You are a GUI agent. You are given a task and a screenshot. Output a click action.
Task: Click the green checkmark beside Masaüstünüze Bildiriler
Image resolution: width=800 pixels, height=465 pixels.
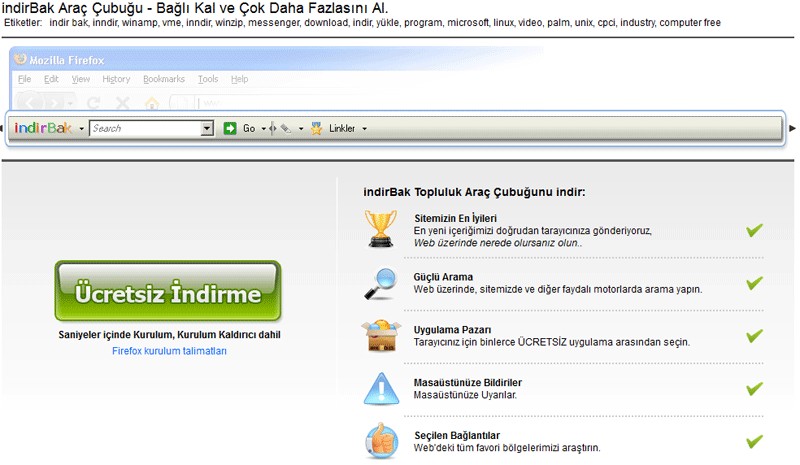(755, 388)
